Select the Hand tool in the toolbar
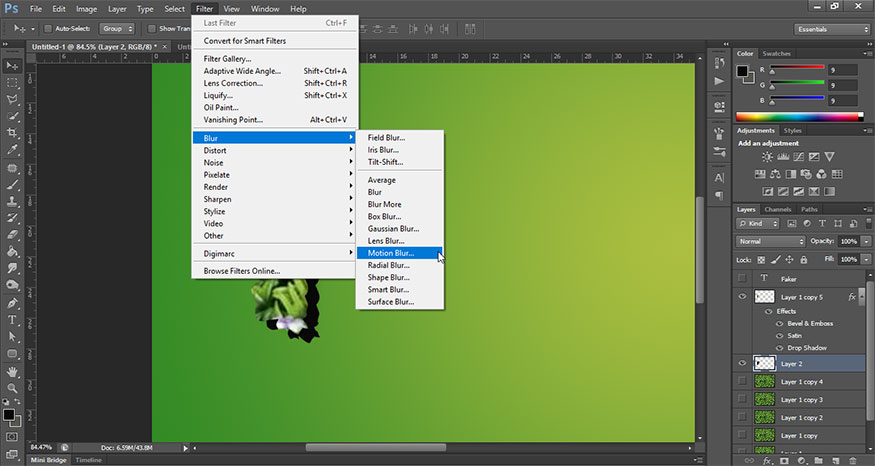The image size is (875, 466). 13,370
